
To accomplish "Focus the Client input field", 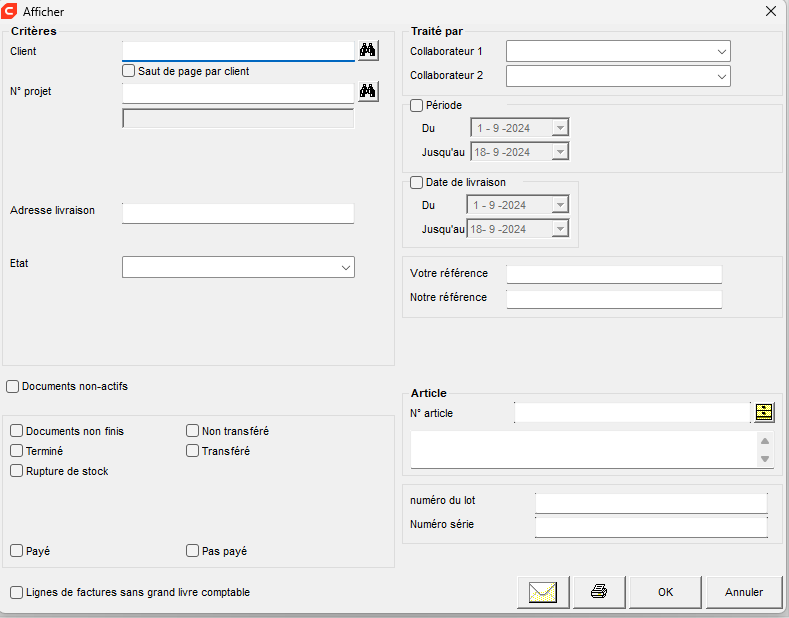I will 238,51.
